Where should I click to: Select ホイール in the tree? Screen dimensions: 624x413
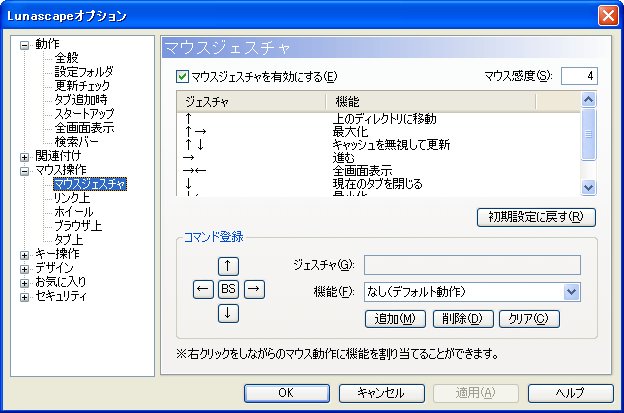pyautogui.click(x=74, y=212)
